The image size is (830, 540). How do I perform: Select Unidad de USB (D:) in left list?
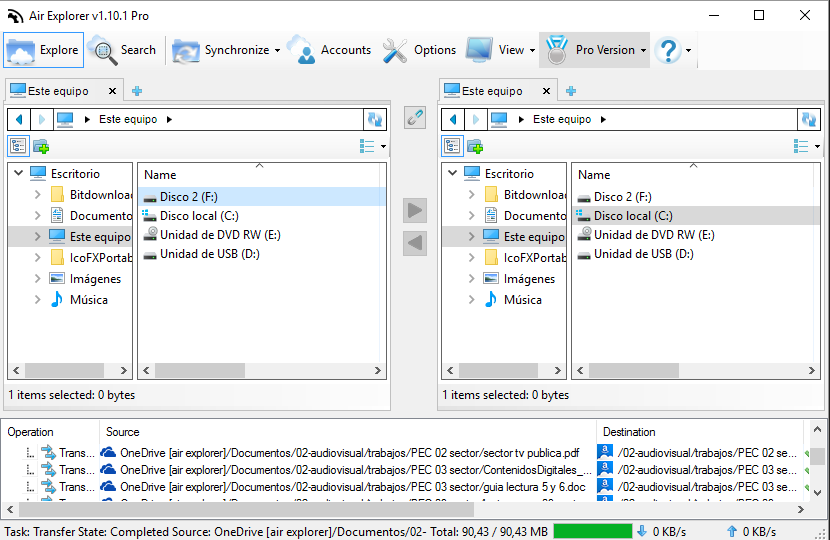coord(261,254)
